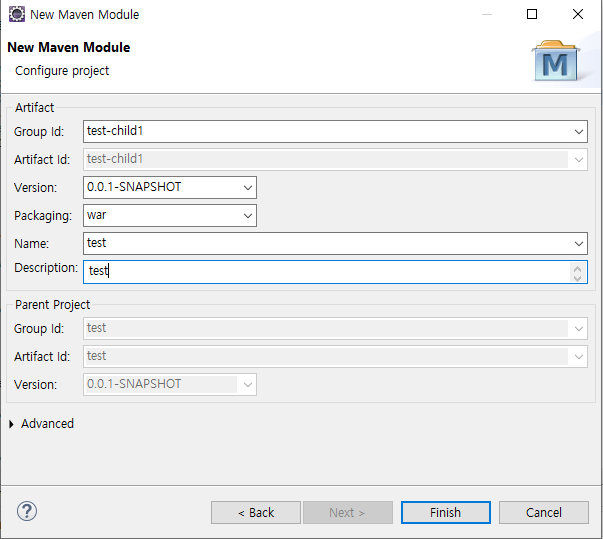
Task: Close the New Maven Module dialog
Action: click(578, 14)
